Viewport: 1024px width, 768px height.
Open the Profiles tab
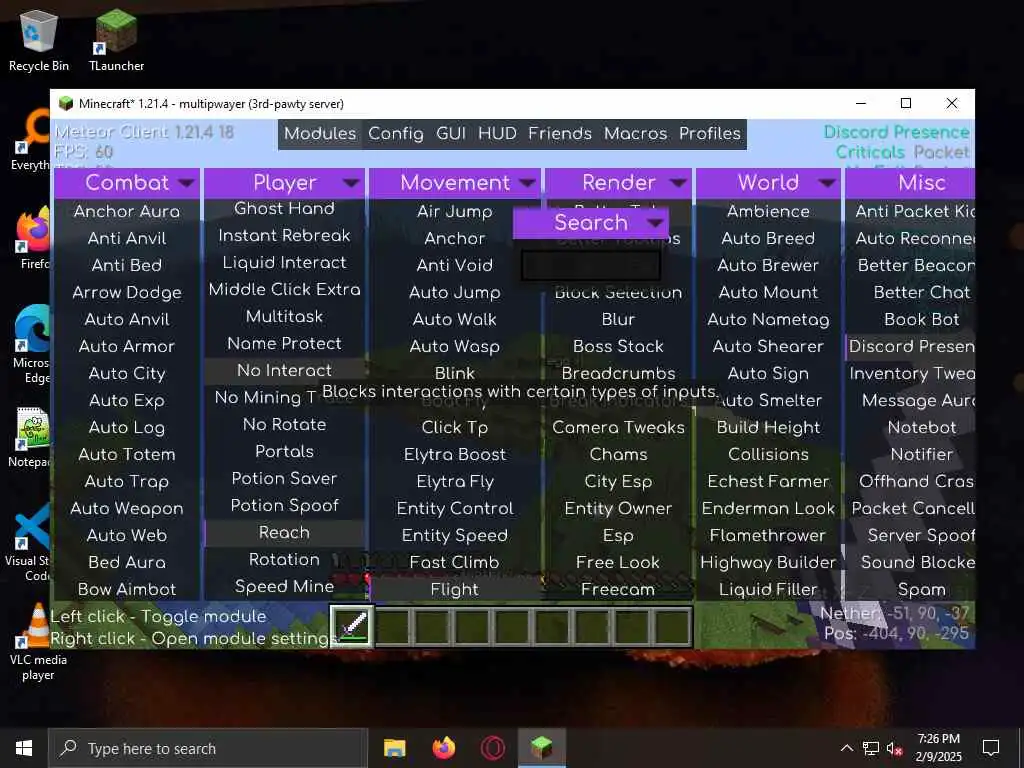(x=710, y=134)
